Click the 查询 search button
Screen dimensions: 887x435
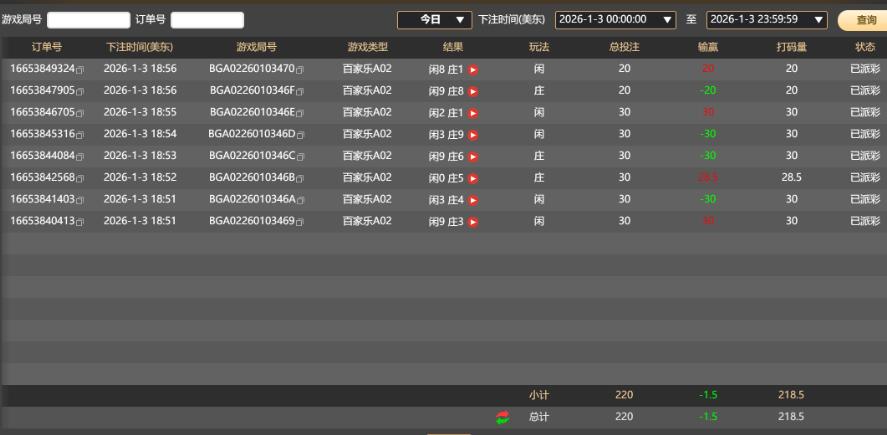tap(864, 20)
